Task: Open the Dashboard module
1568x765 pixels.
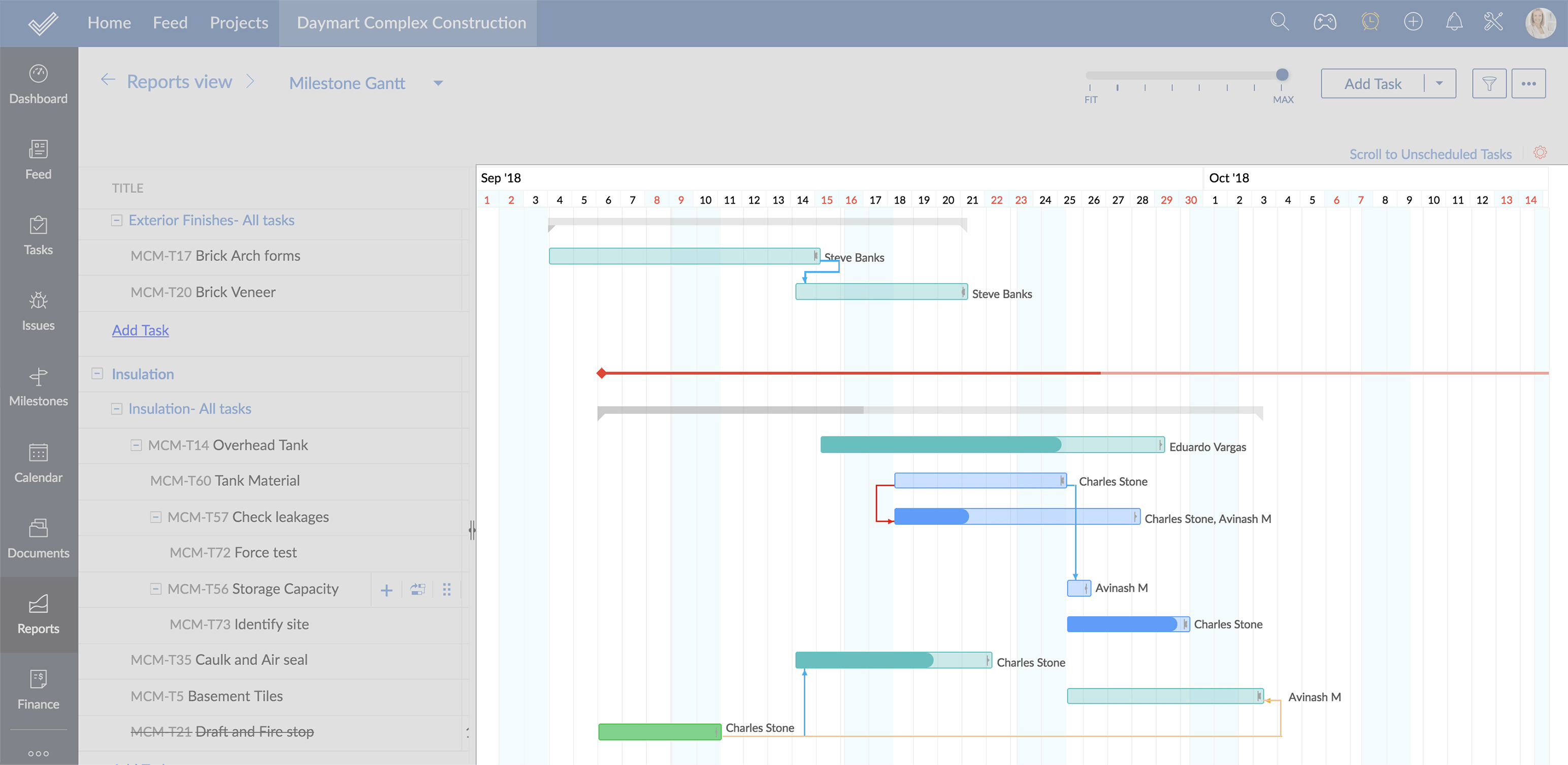Action: pyautogui.click(x=39, y=83)
